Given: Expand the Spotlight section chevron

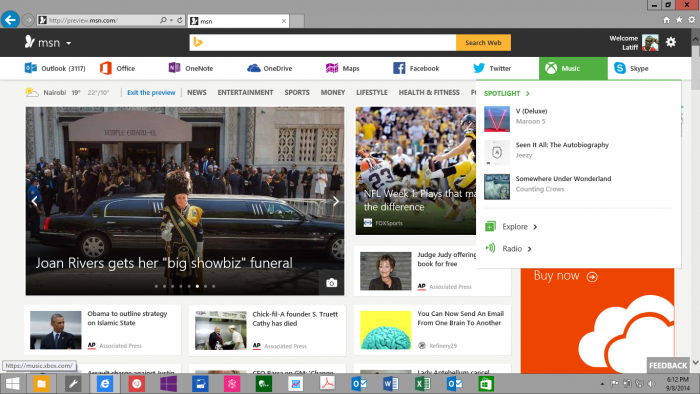Looking at the screenshot, I should 528,93.
